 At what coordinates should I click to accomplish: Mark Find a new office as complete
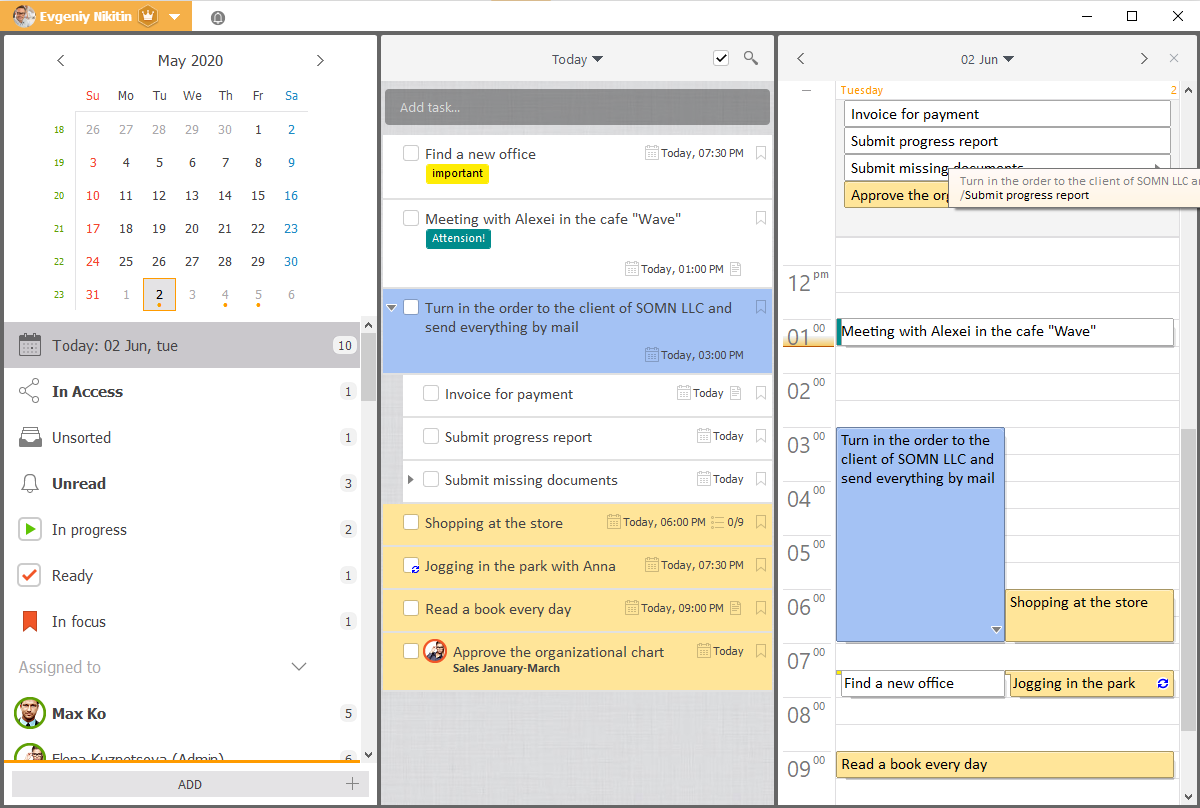(x=411, y=153)
